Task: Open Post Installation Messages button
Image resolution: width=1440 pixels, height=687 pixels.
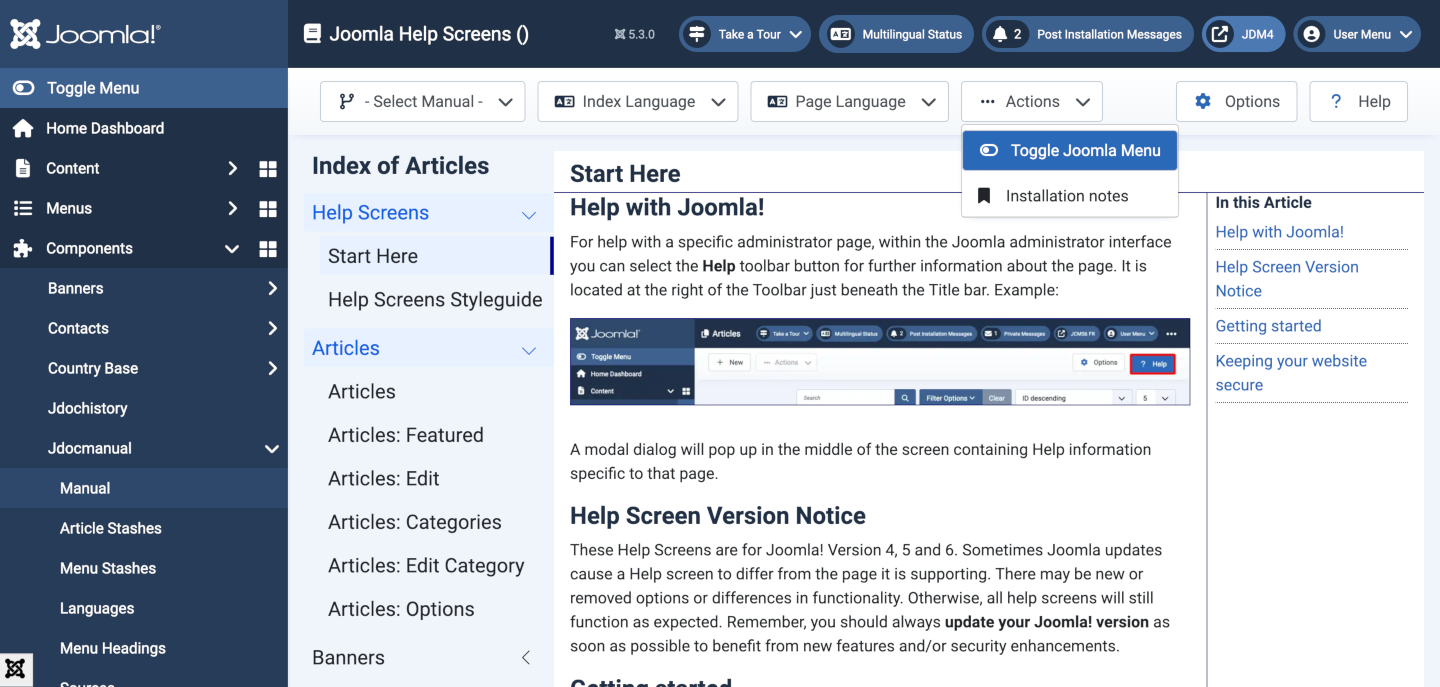Action: [1088, 34]
